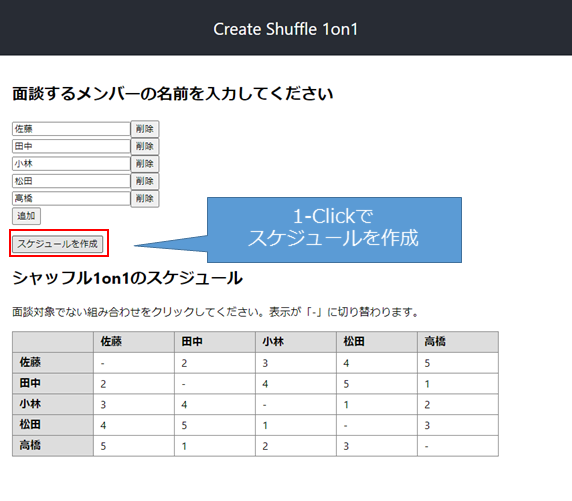The width and height of the screenshot is (572, 501).
Task: Toggle 佐藤 row, 高橋 column cell
Action: pos(458,363)
